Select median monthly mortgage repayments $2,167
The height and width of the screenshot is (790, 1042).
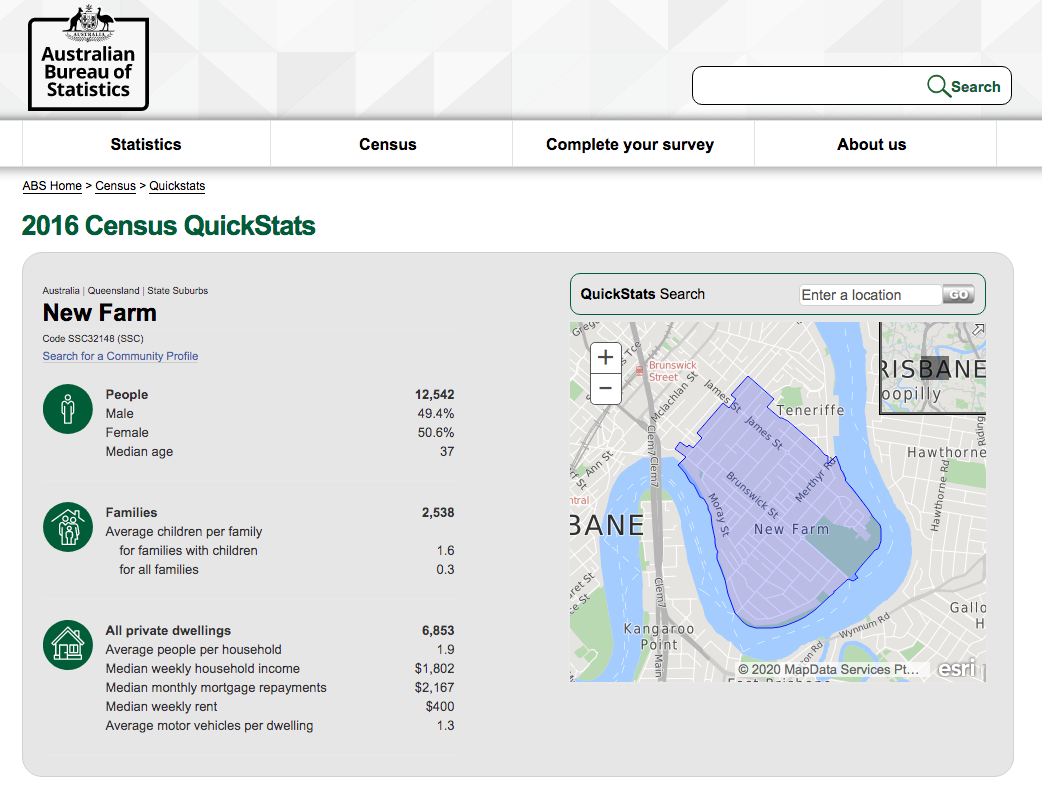click(435, 688)
